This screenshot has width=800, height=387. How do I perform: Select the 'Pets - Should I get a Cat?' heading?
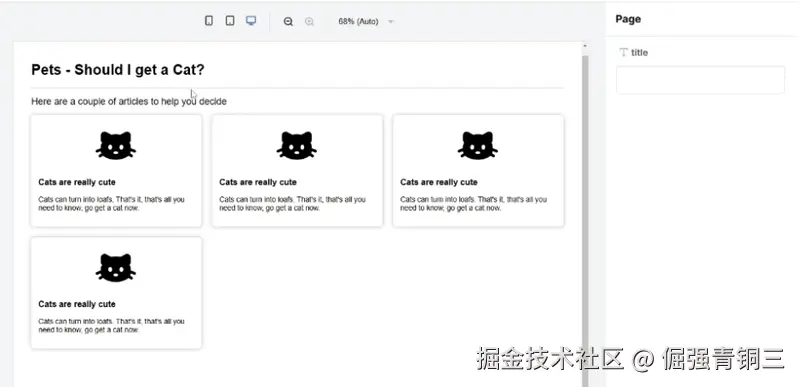pos(118,70)
